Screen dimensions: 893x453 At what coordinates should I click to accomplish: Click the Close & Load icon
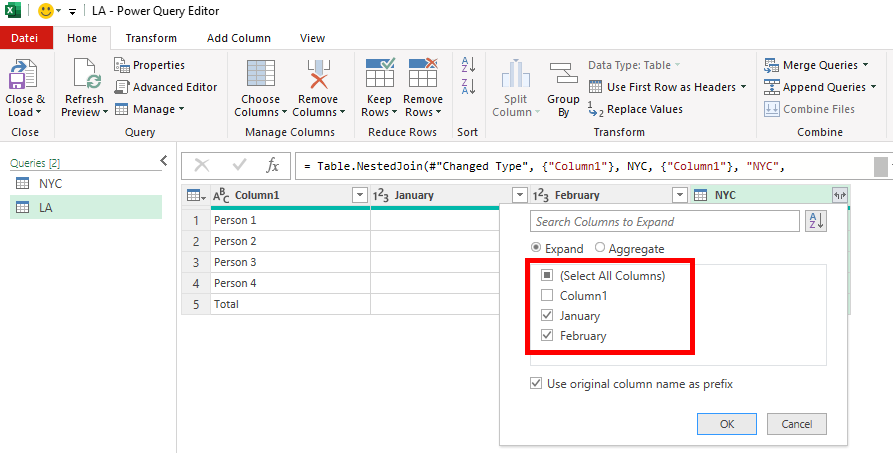pos(25,76)
